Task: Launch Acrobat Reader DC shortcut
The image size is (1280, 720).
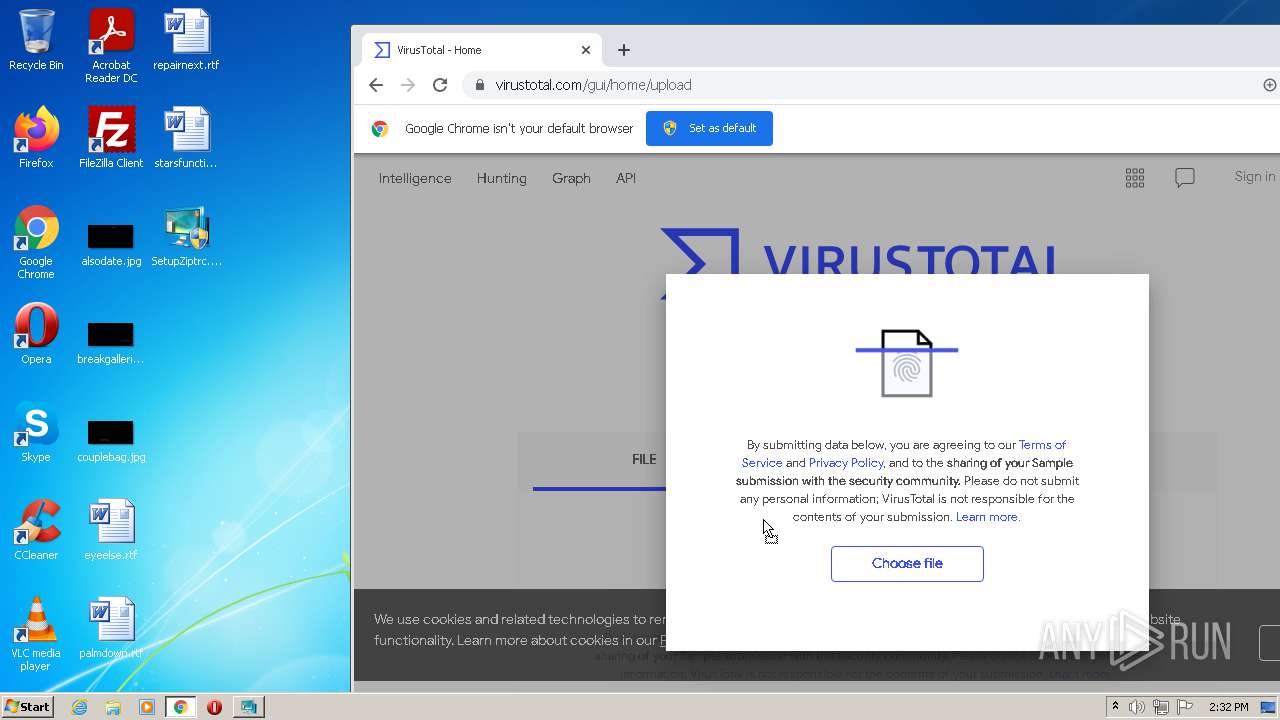Action: pyautogui.click(x=111, y=46)
